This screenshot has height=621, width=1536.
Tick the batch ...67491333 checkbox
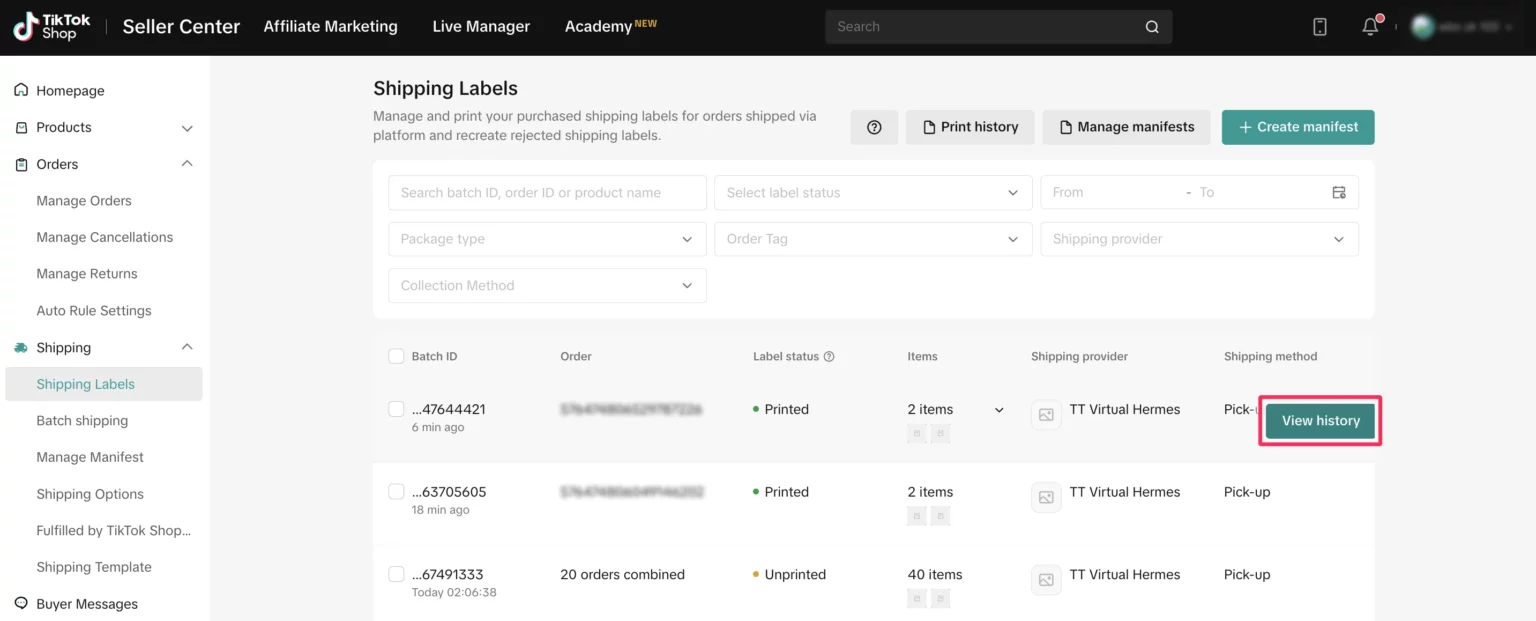396,574
